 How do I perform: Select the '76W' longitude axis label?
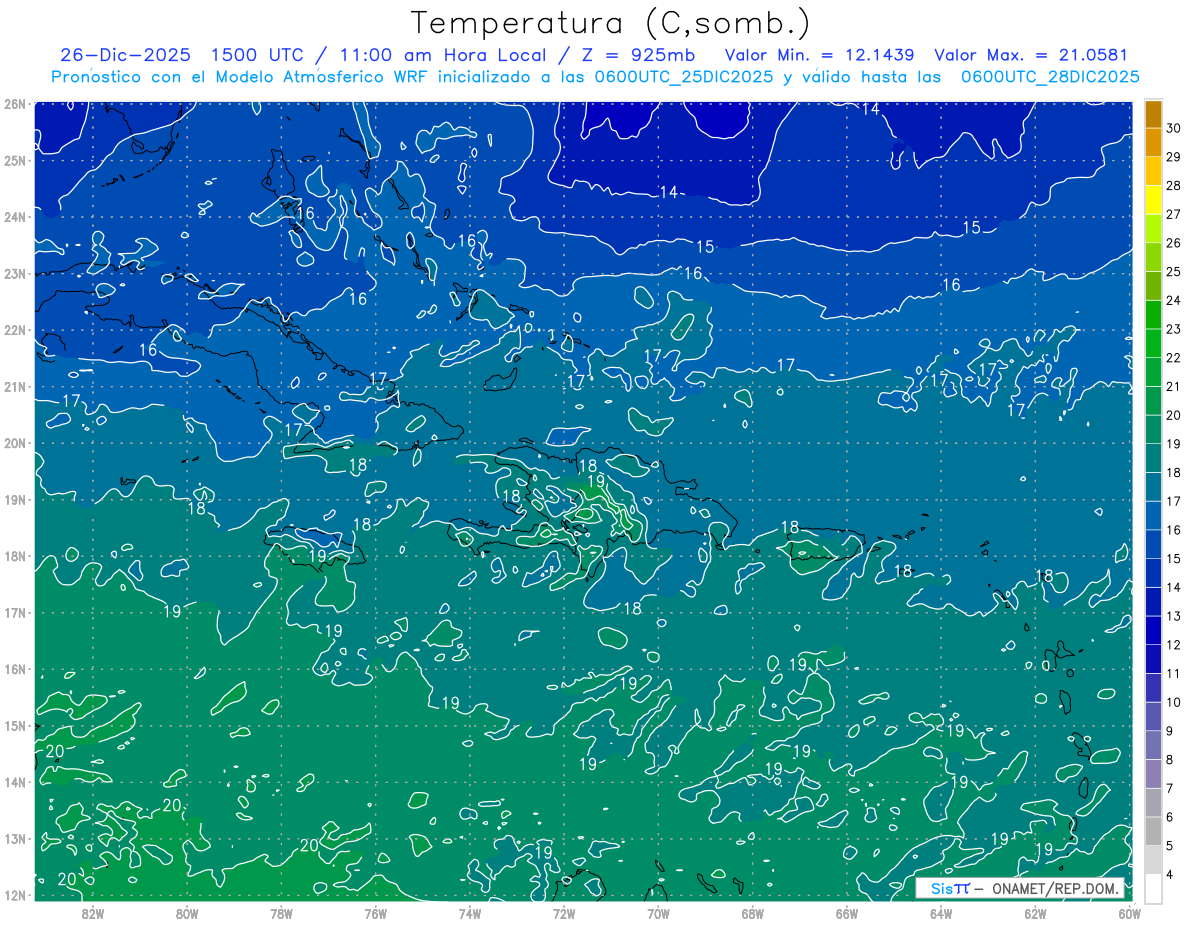(x=376, y=913)
